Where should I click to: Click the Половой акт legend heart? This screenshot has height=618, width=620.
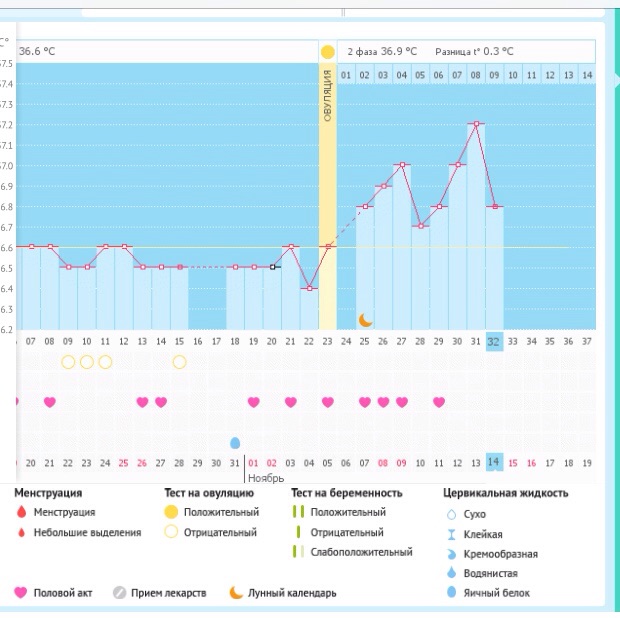[21, 593]
